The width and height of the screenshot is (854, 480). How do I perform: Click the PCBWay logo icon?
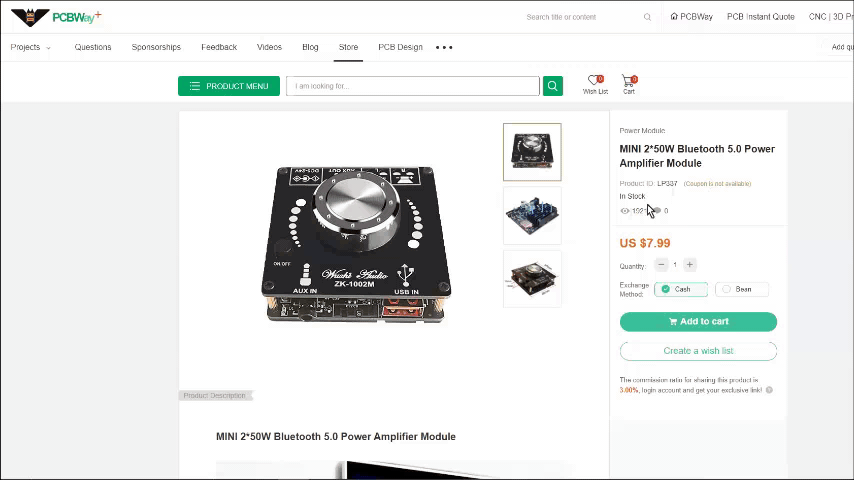click(x=30, y=17)
